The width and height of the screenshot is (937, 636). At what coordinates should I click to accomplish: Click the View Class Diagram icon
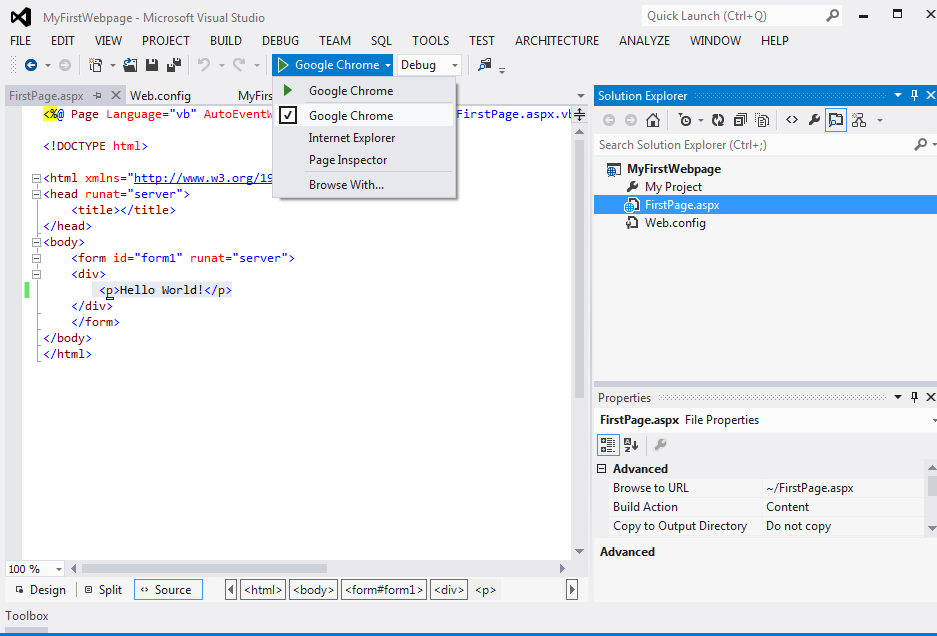click(859, 120)
